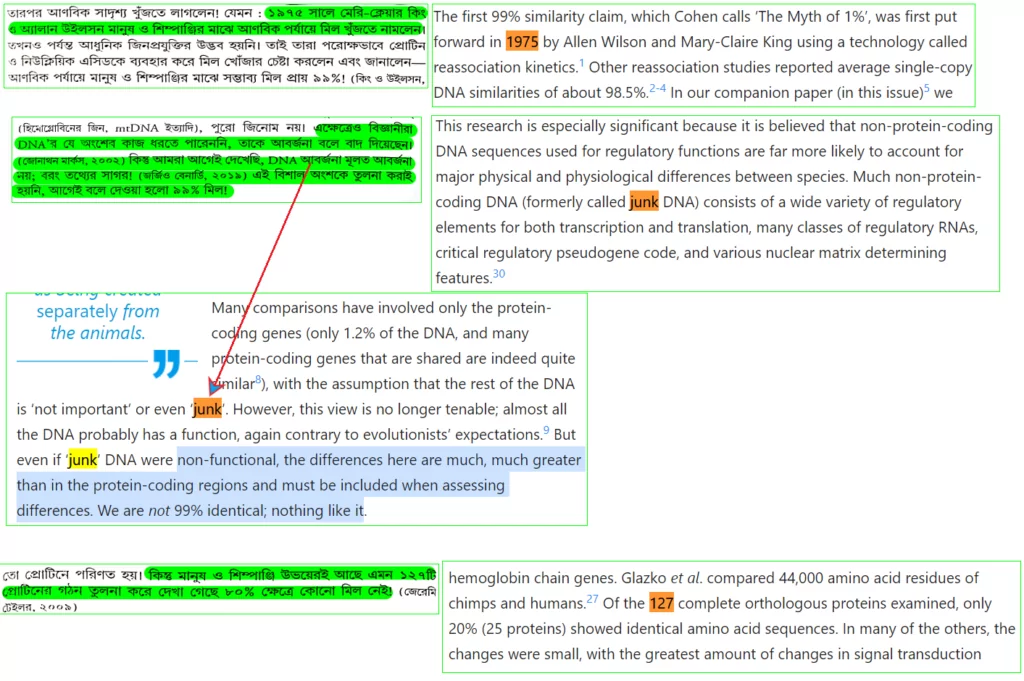
Task: Click the blue closing quotation mark icon
Action: [167, 363]
